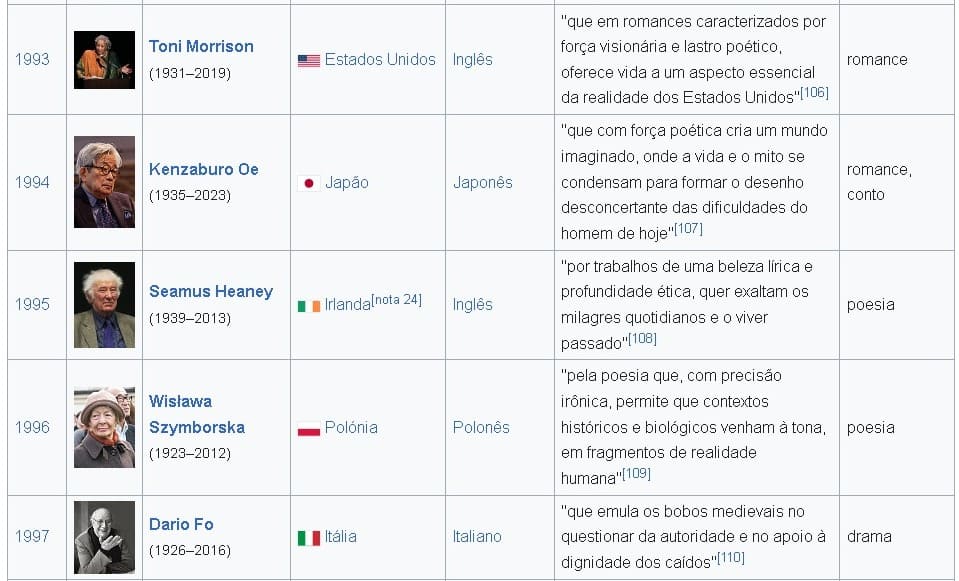Open Kenzaburo Oe's portrait photo
Image resolution: width=959 pixels, height=581 pixels.
coord(104,182)
